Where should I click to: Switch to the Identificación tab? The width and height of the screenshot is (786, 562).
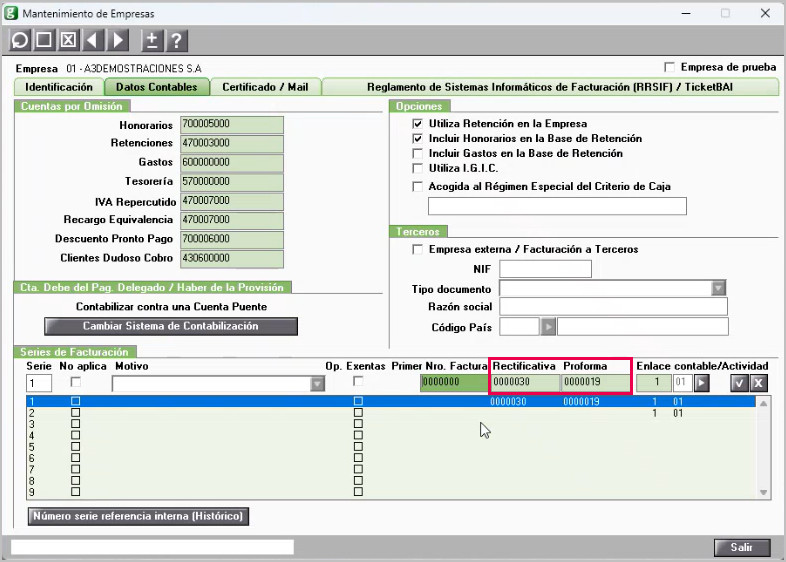click(x=59, y=87)
